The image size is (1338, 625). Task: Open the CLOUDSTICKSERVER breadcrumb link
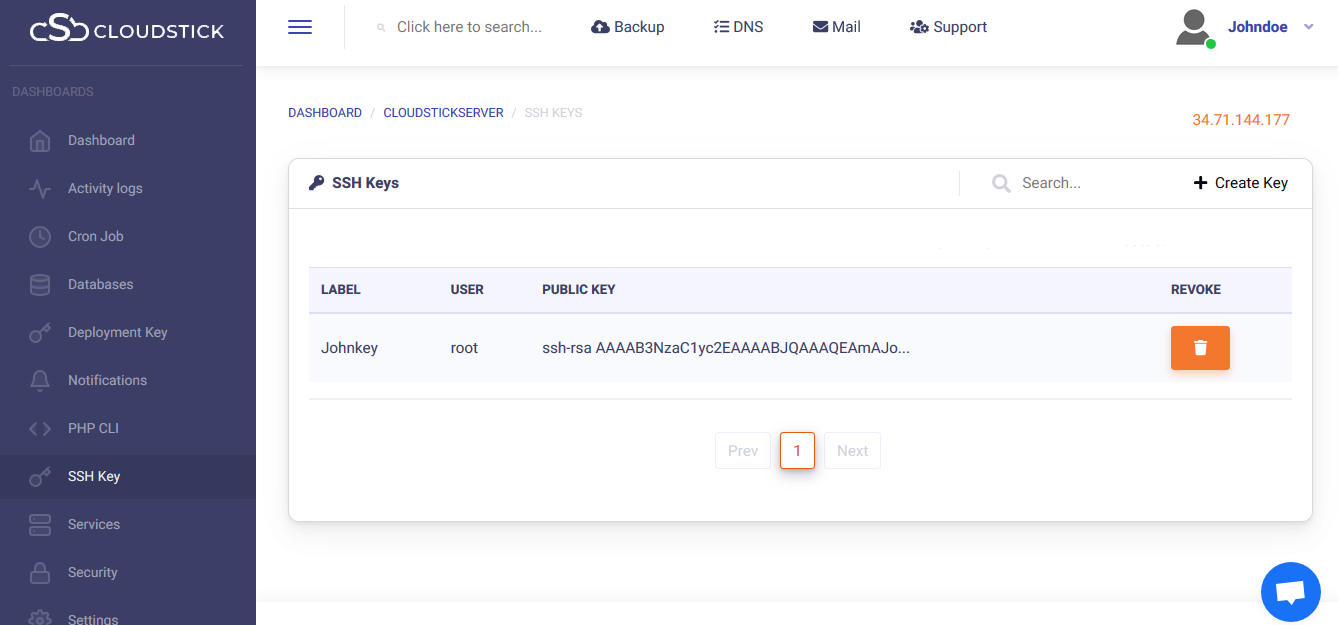(x=443, y=113)
